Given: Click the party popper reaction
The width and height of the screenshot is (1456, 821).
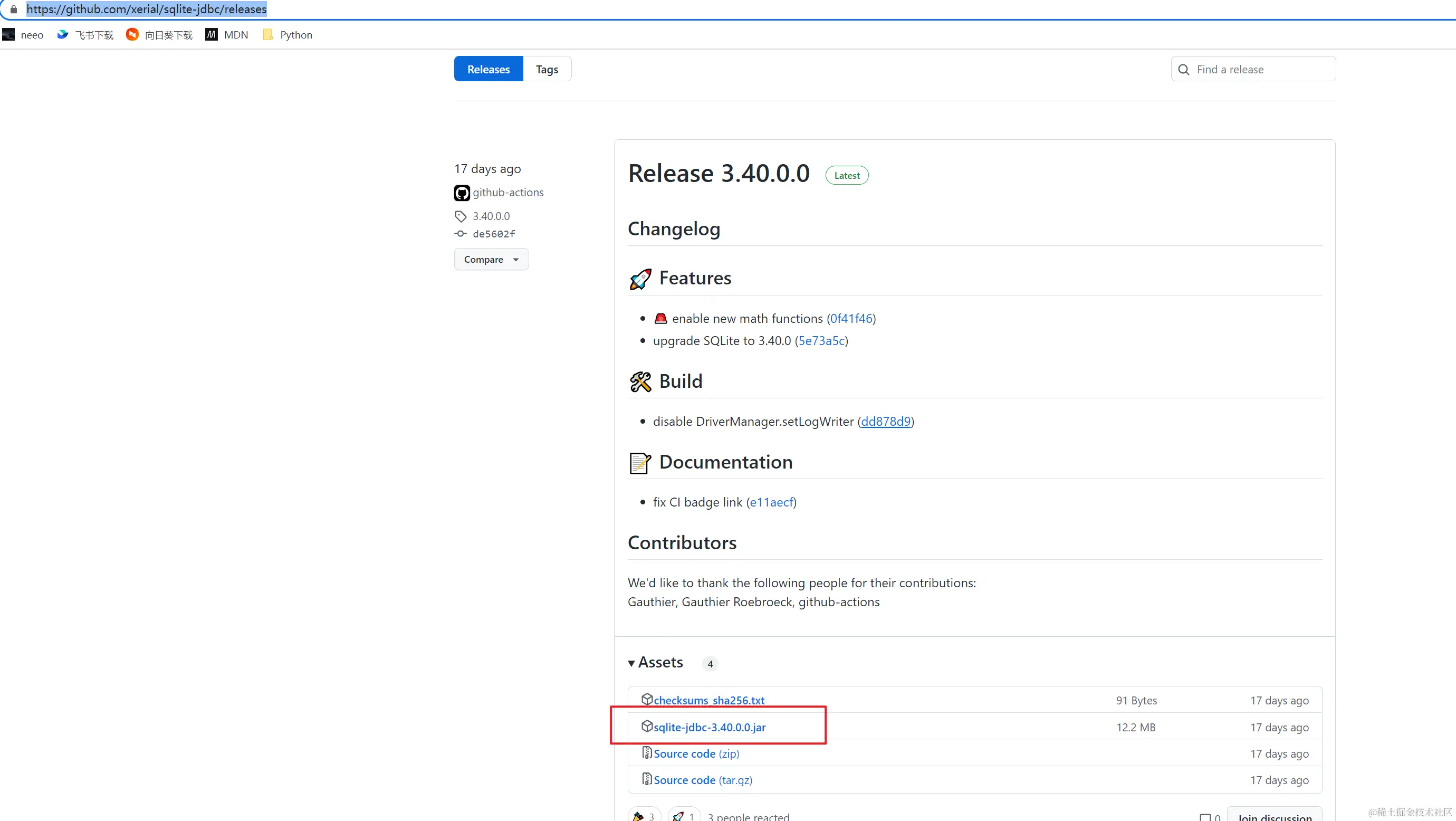Looking at the screenshot, I should pos(644,816).
